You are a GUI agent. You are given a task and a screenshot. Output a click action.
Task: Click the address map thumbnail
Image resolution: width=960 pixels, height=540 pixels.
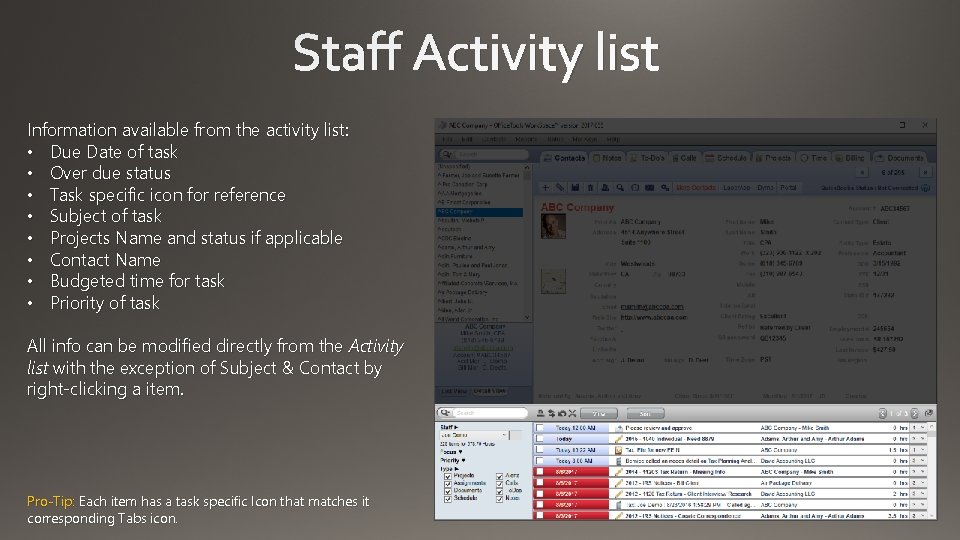click(553, 282)
